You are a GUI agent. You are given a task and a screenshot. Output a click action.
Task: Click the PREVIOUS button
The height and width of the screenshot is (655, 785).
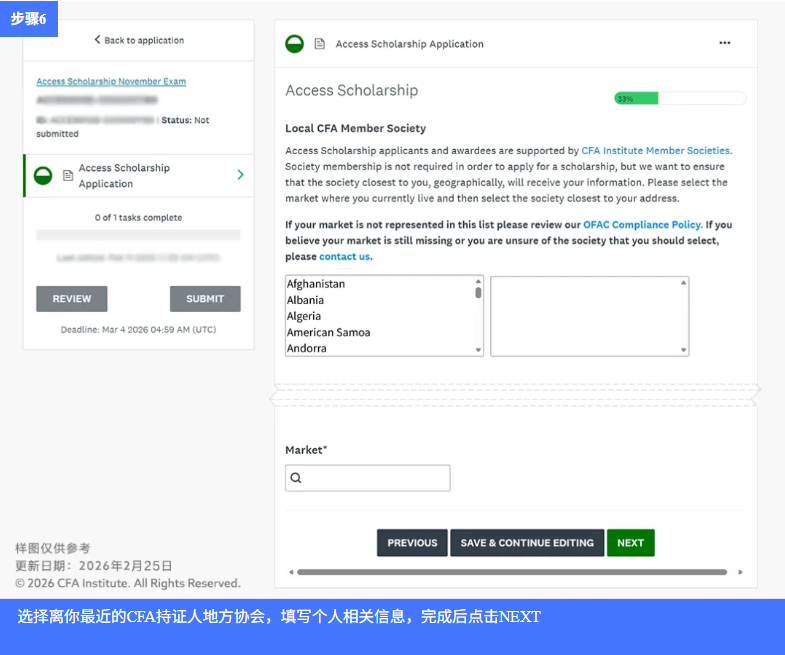[412, 543]
